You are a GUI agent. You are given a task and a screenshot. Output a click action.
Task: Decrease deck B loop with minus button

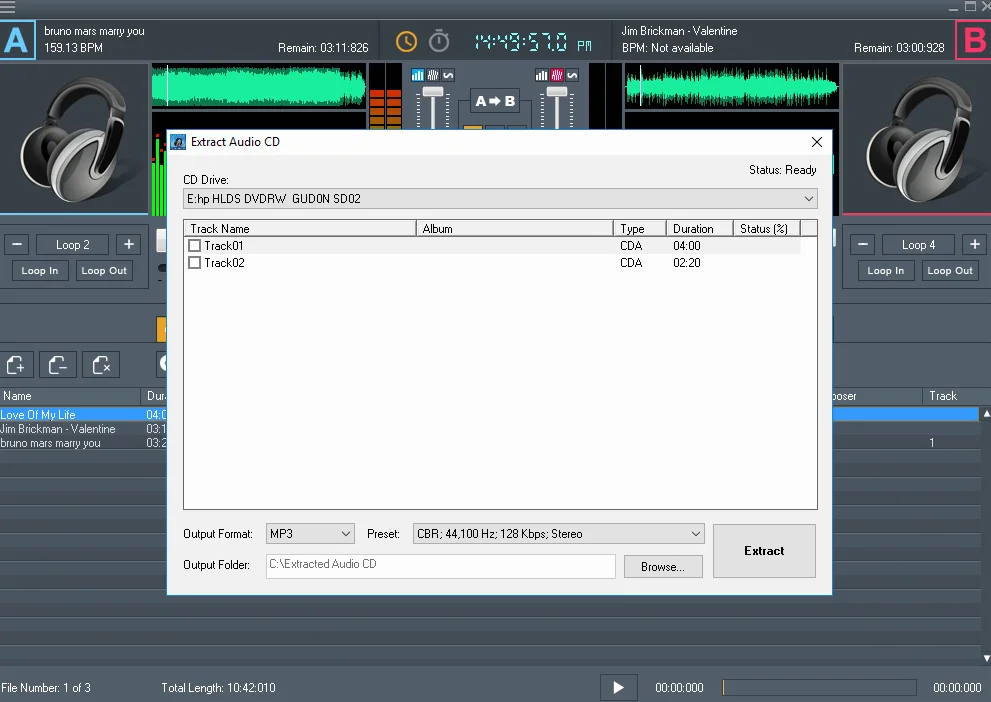(863, 245)
